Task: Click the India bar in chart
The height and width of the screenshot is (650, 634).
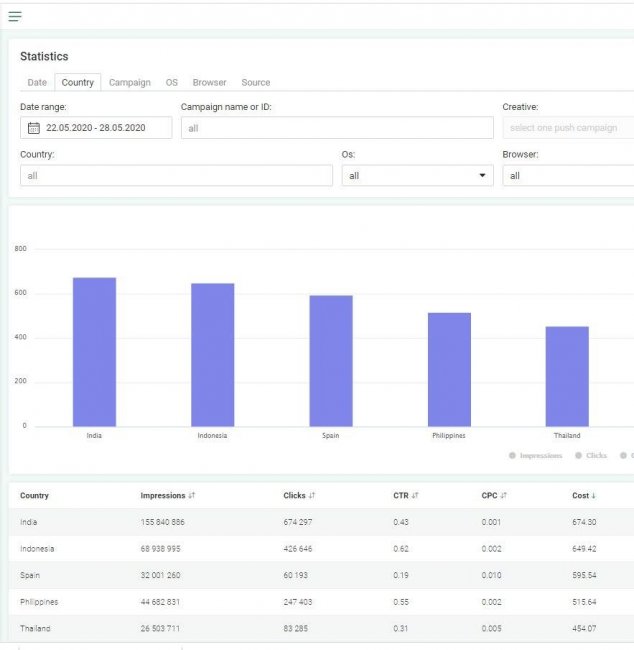Action: [x=94, y=352]
